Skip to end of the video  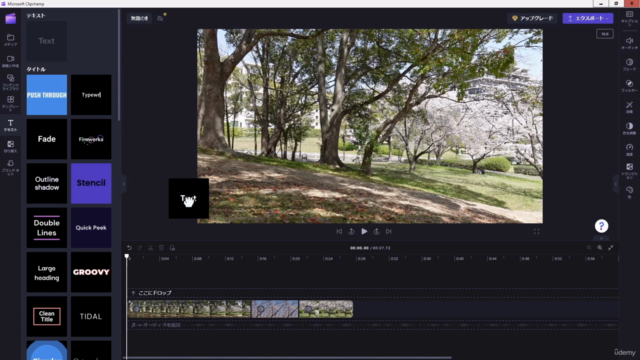pos(389,231)
